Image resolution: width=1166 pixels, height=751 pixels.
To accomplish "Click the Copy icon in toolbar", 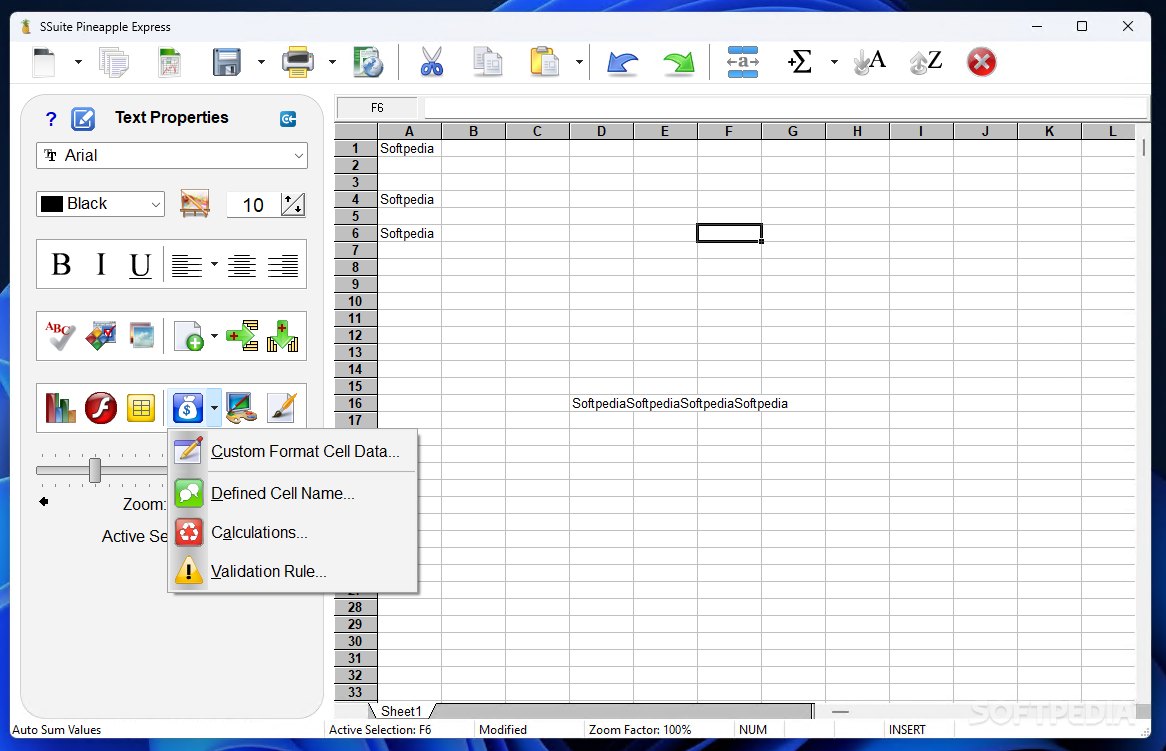I will pyautogui.click(x=488, y=62).
